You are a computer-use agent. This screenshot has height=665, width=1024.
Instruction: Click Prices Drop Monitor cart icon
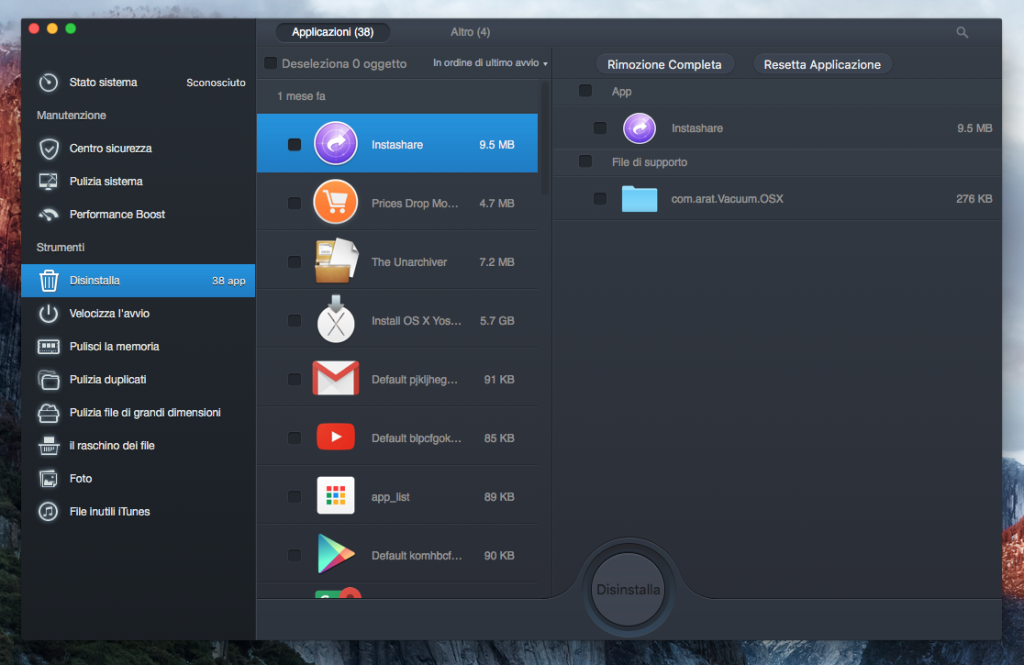coord(336,203)
